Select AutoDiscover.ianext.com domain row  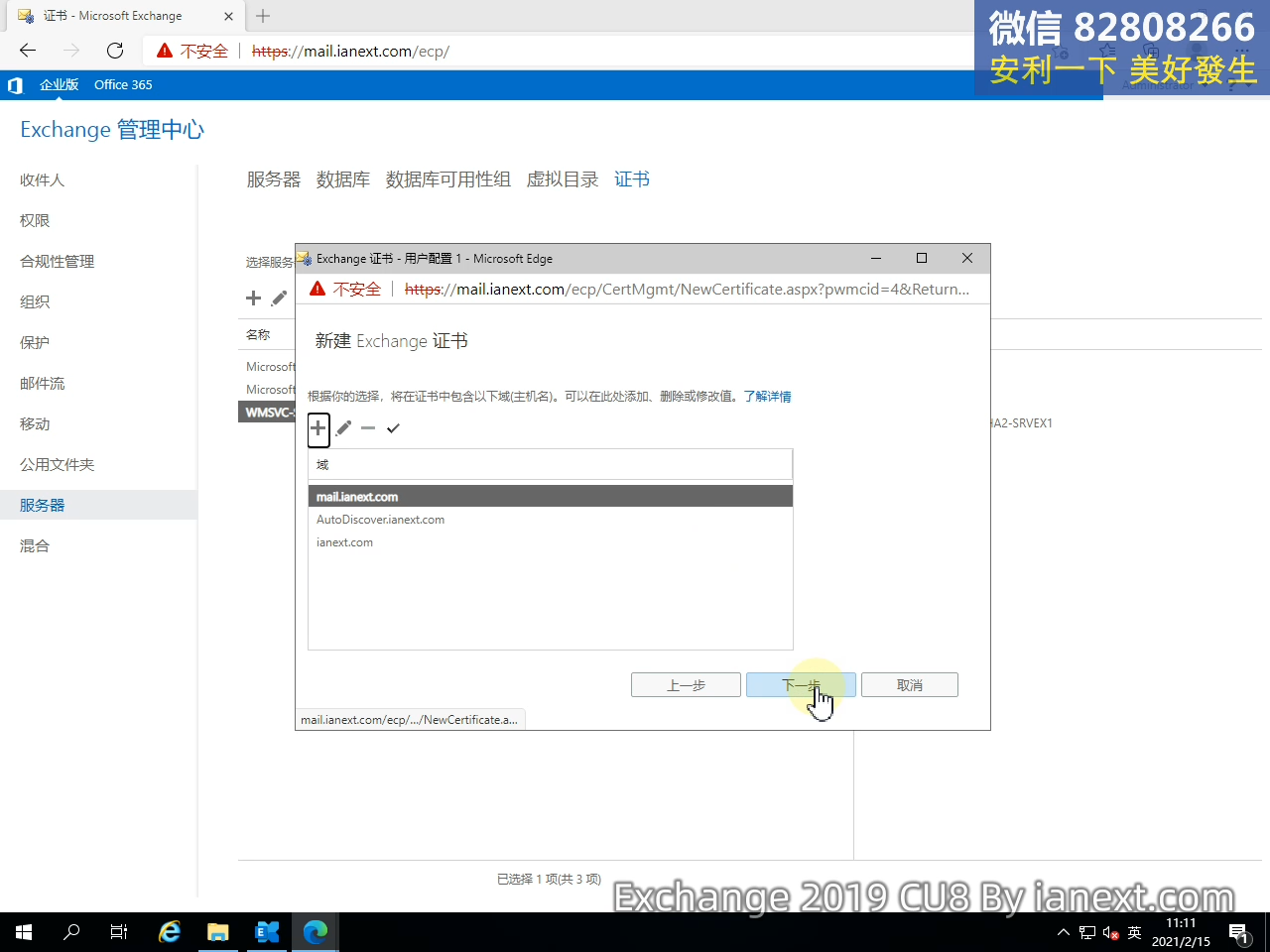tap(551, 520)
